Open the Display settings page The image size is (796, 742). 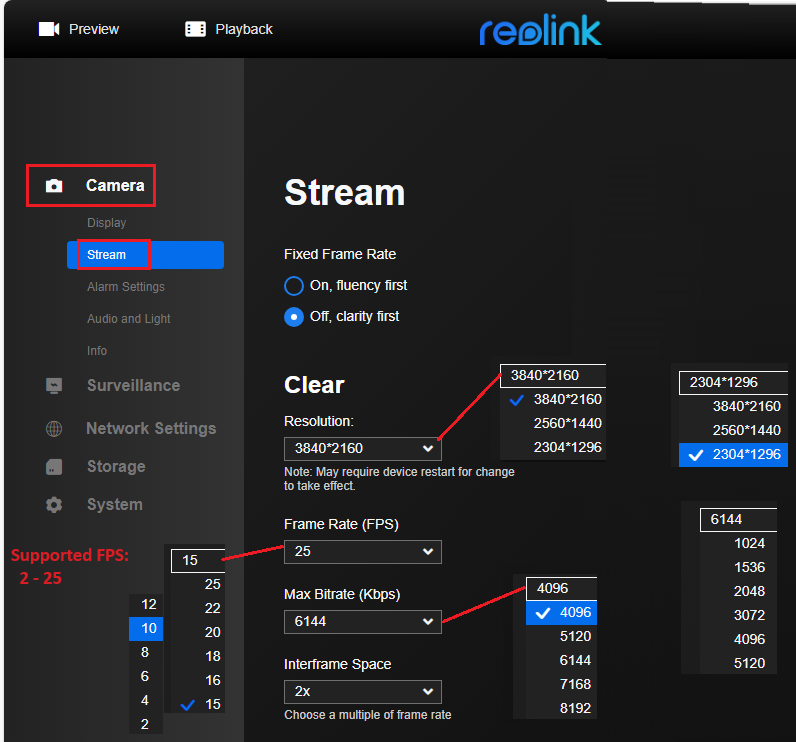click(x=107, y=223)
